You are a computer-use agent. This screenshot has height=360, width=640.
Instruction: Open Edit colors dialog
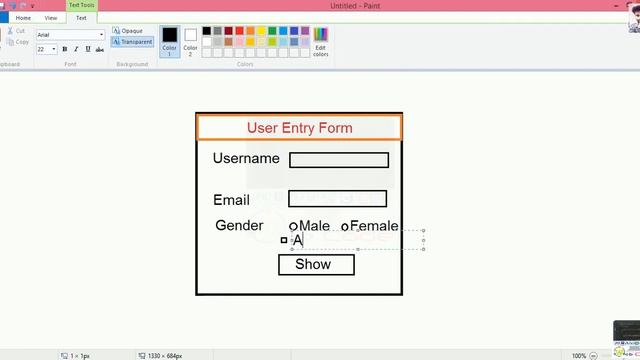point(320,41)
